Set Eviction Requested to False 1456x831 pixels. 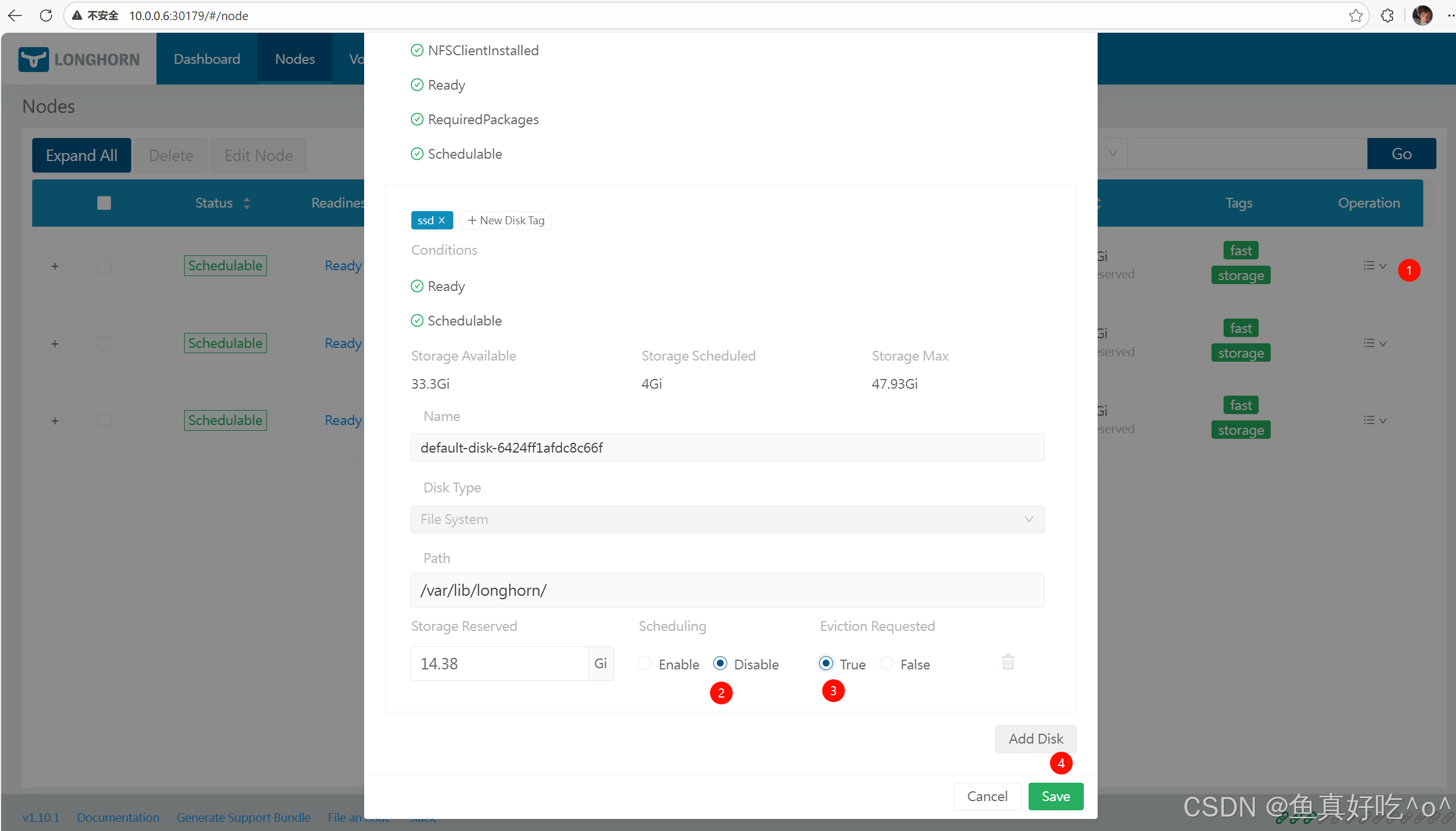887,664
